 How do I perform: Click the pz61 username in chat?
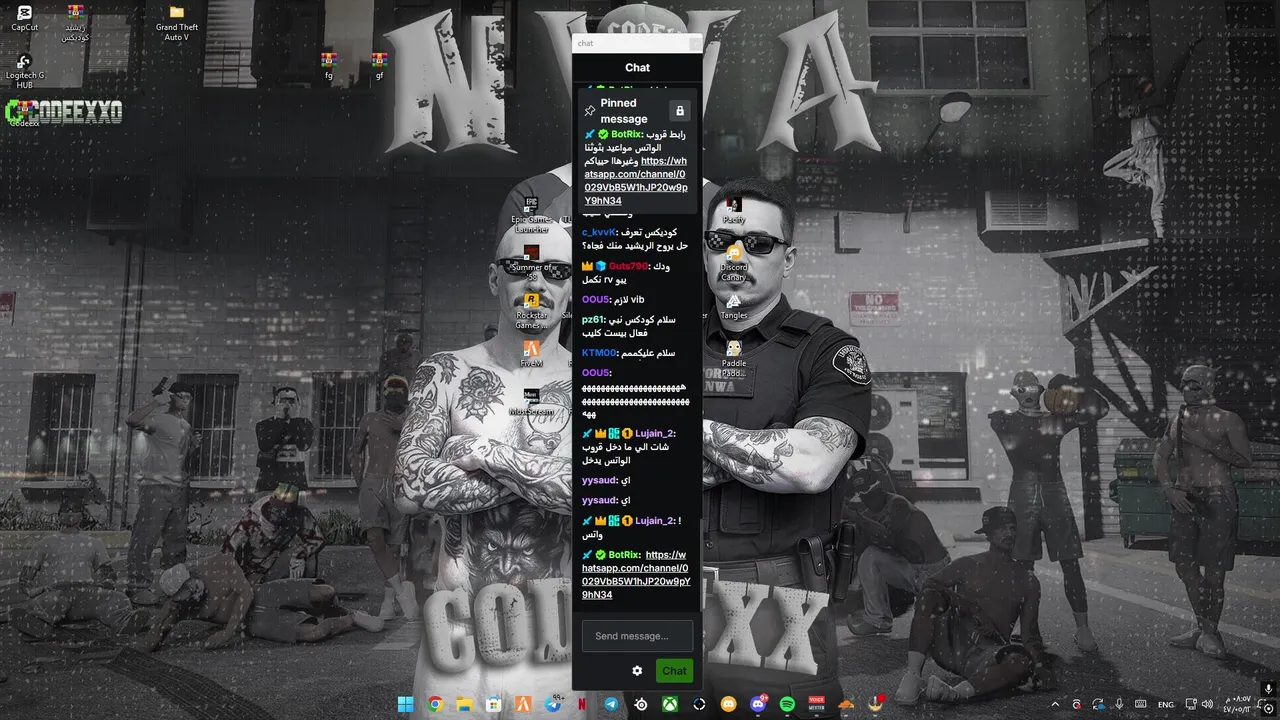(x=592, y=320)
